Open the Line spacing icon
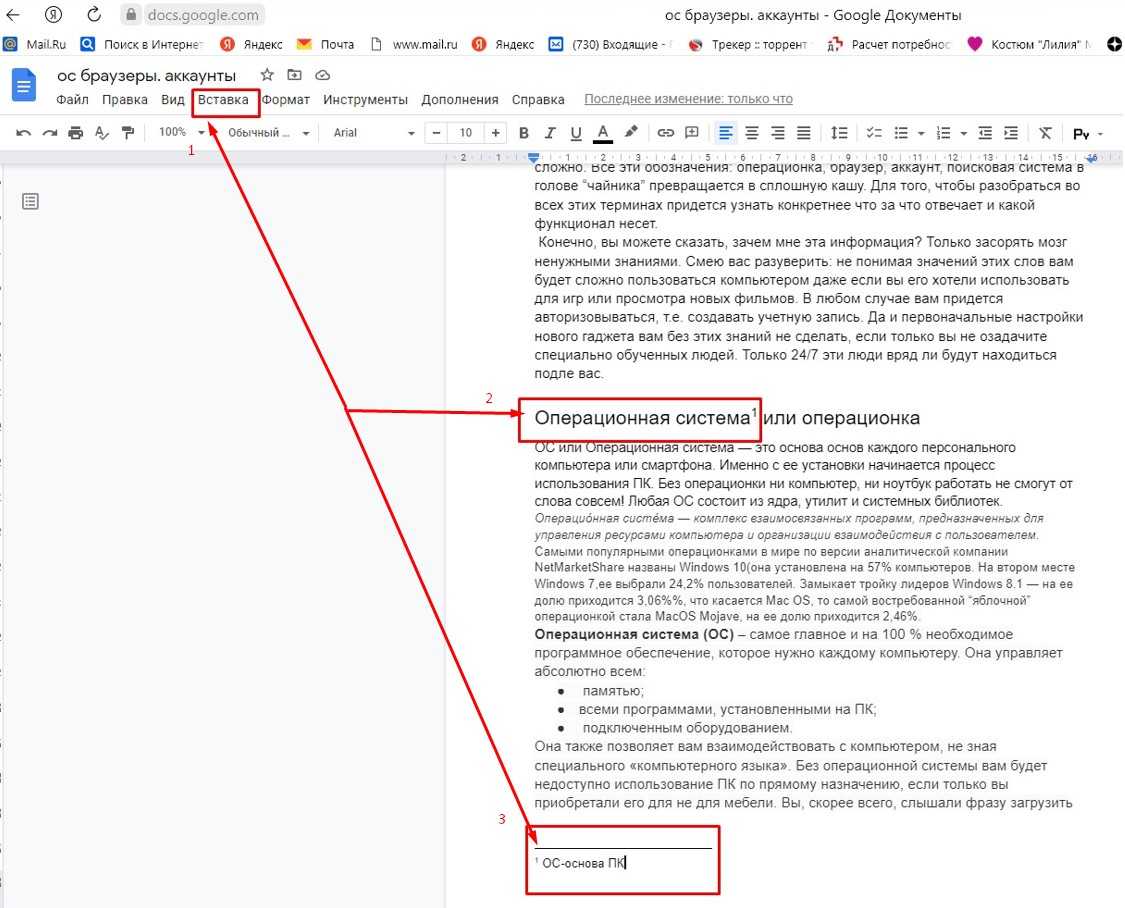This screenshot has width=1125, height=908. 839,133
